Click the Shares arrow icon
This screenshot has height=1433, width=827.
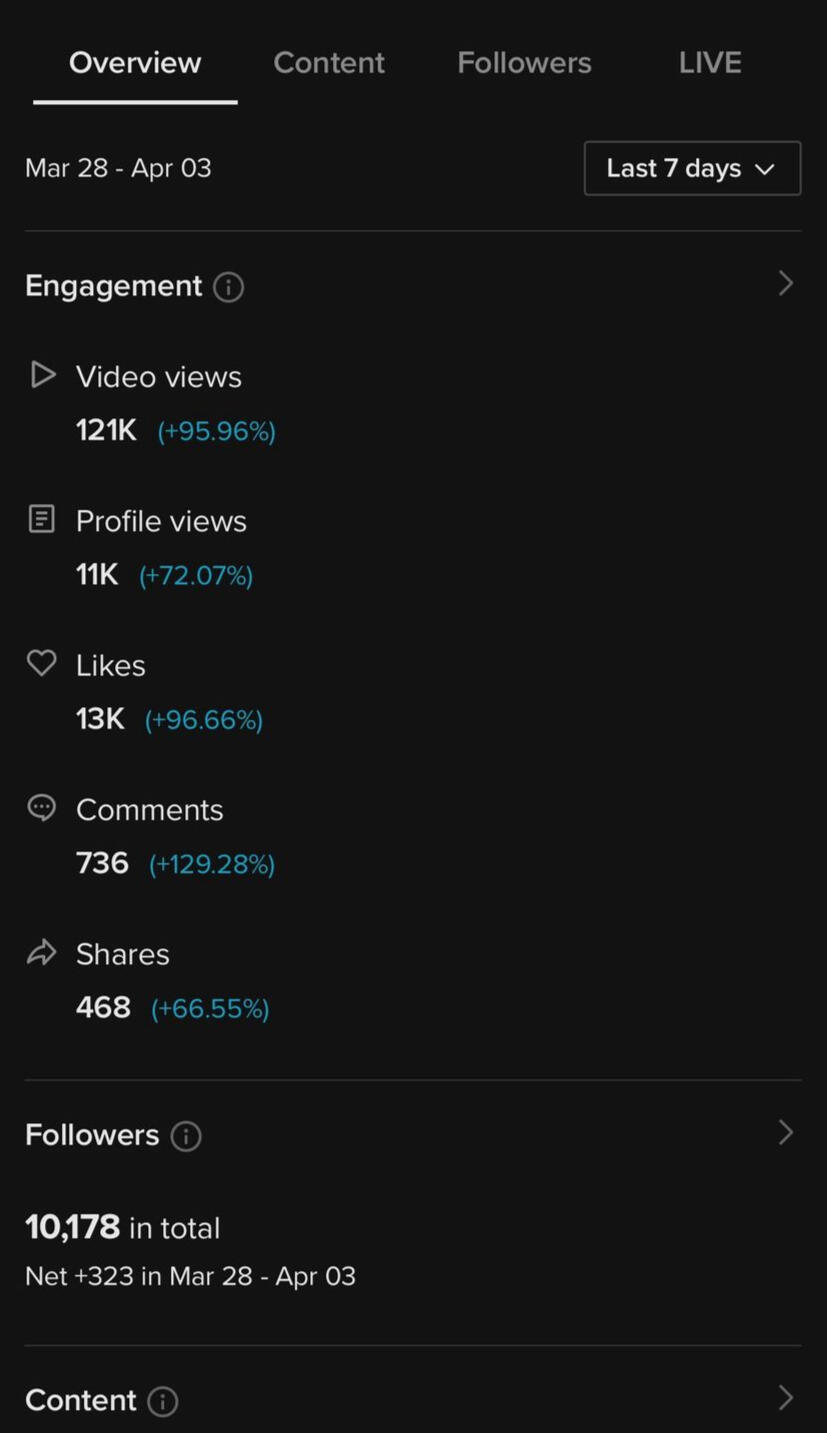tap(41, 952)
